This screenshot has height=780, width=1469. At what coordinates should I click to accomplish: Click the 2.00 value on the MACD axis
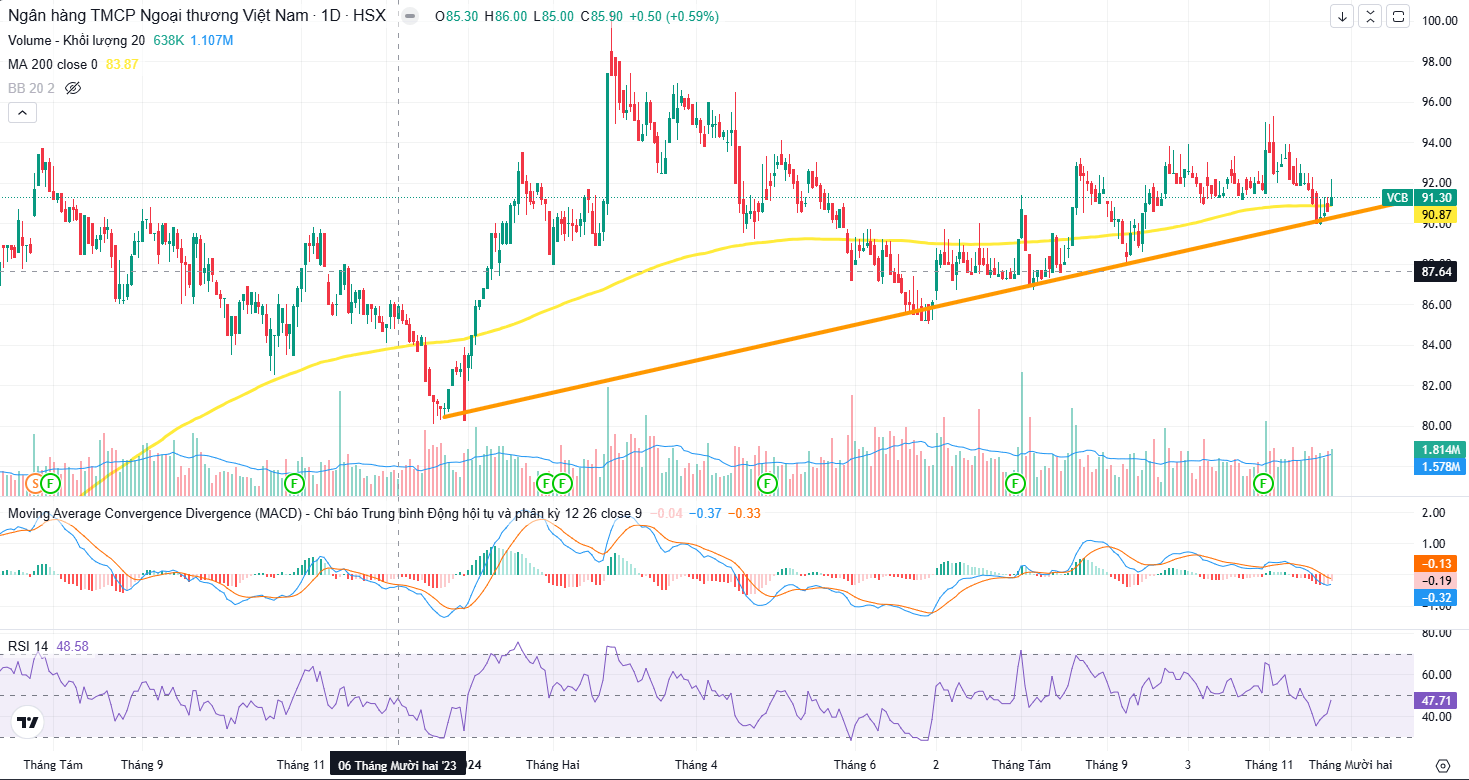click(1434, 513)
